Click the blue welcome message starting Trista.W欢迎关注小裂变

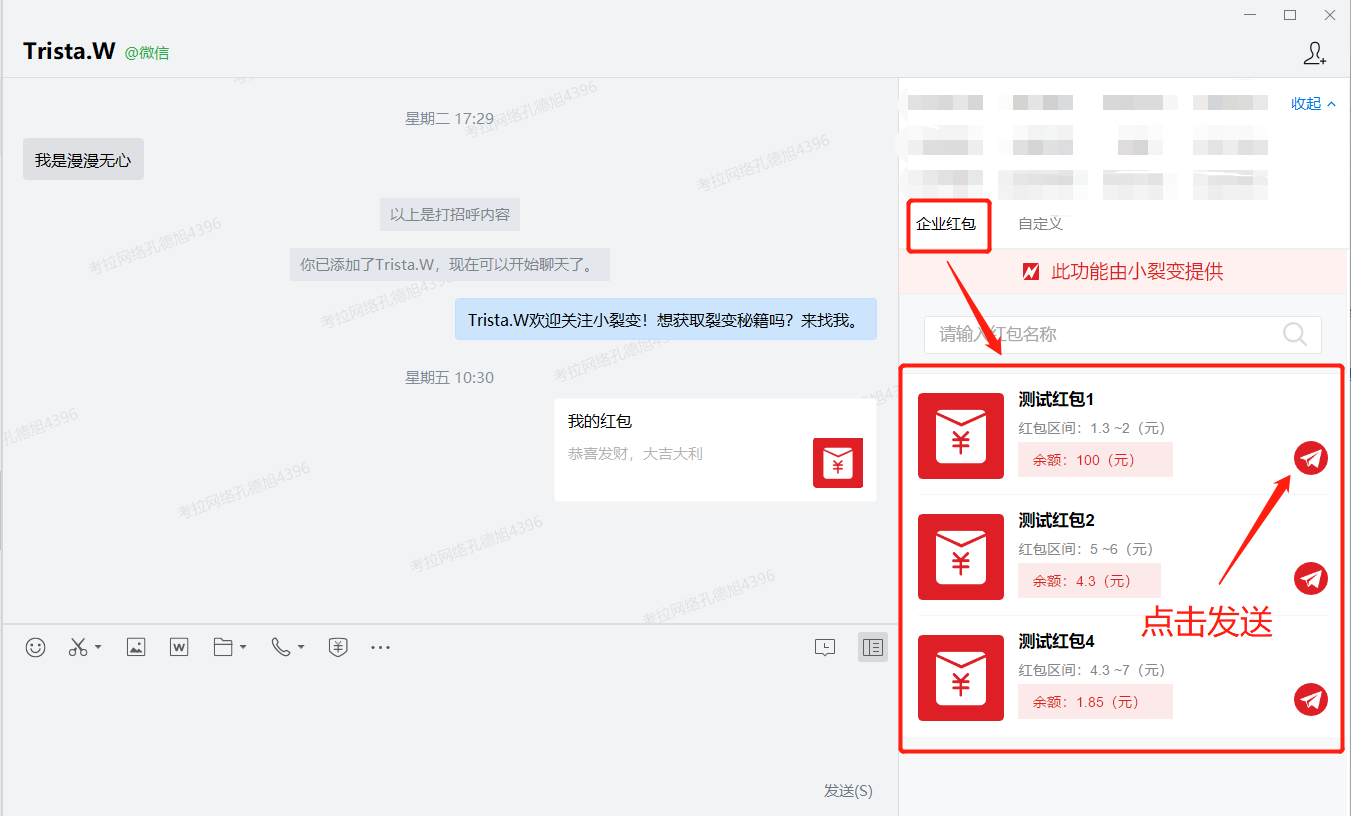[x=666, y=320]
